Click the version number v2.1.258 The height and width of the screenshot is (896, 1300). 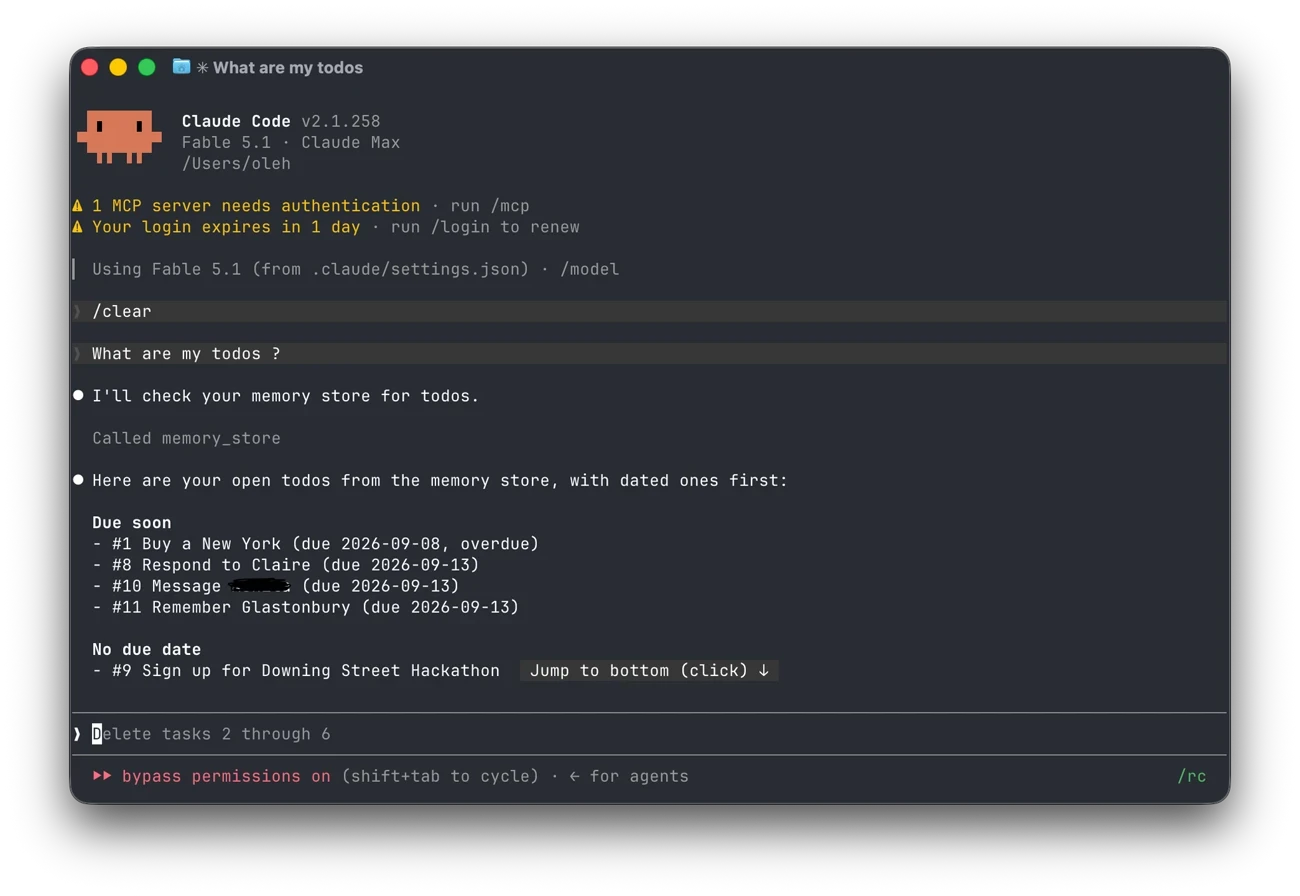[341, 121]
